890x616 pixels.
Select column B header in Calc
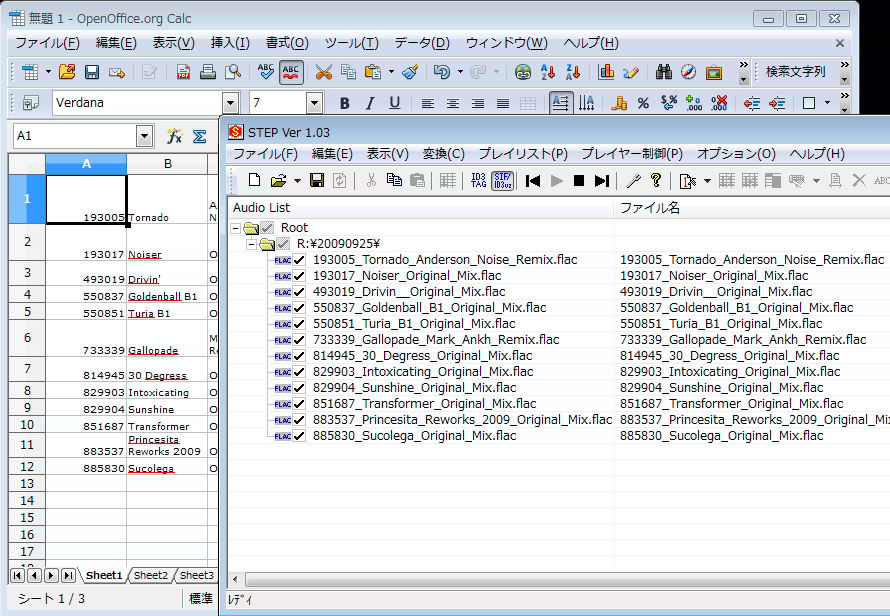[x=167, y=164]
